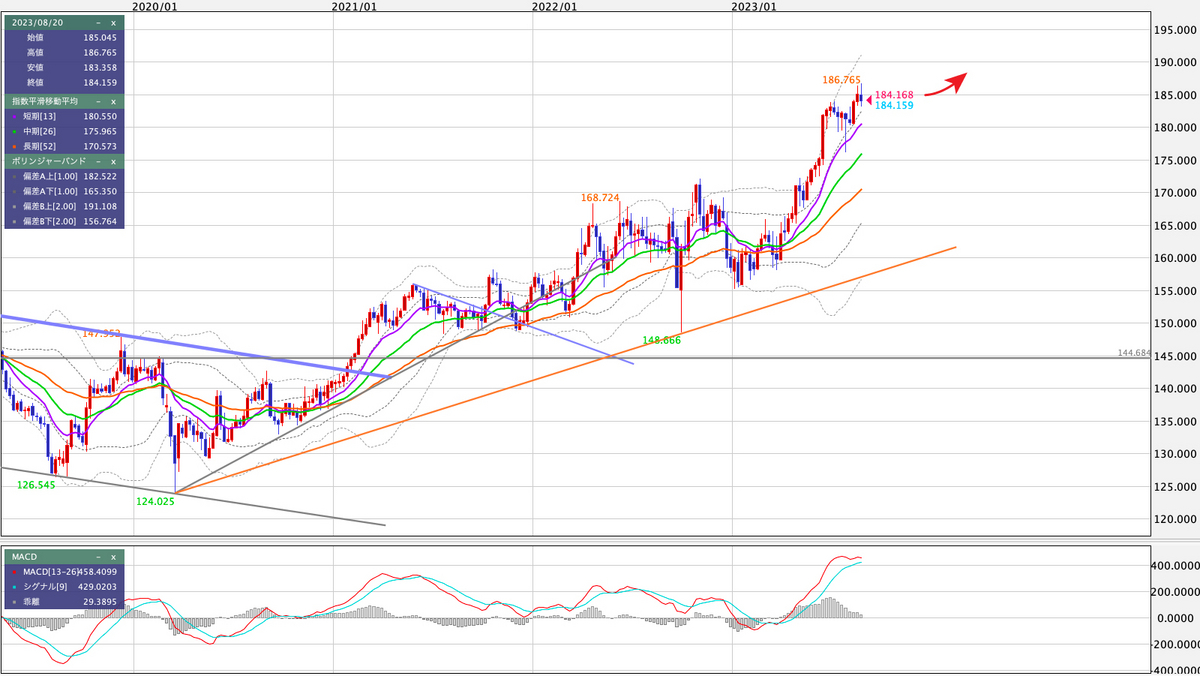Click the pink 184.168 current price tag
The width and height of the screenshot is (1200, 676).
[894, 95]
